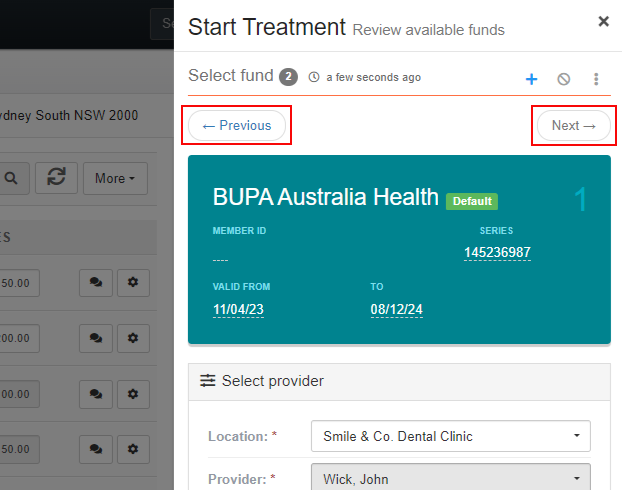Edit series number 145236987
This screenshot has width=622, height=490.
497,252
